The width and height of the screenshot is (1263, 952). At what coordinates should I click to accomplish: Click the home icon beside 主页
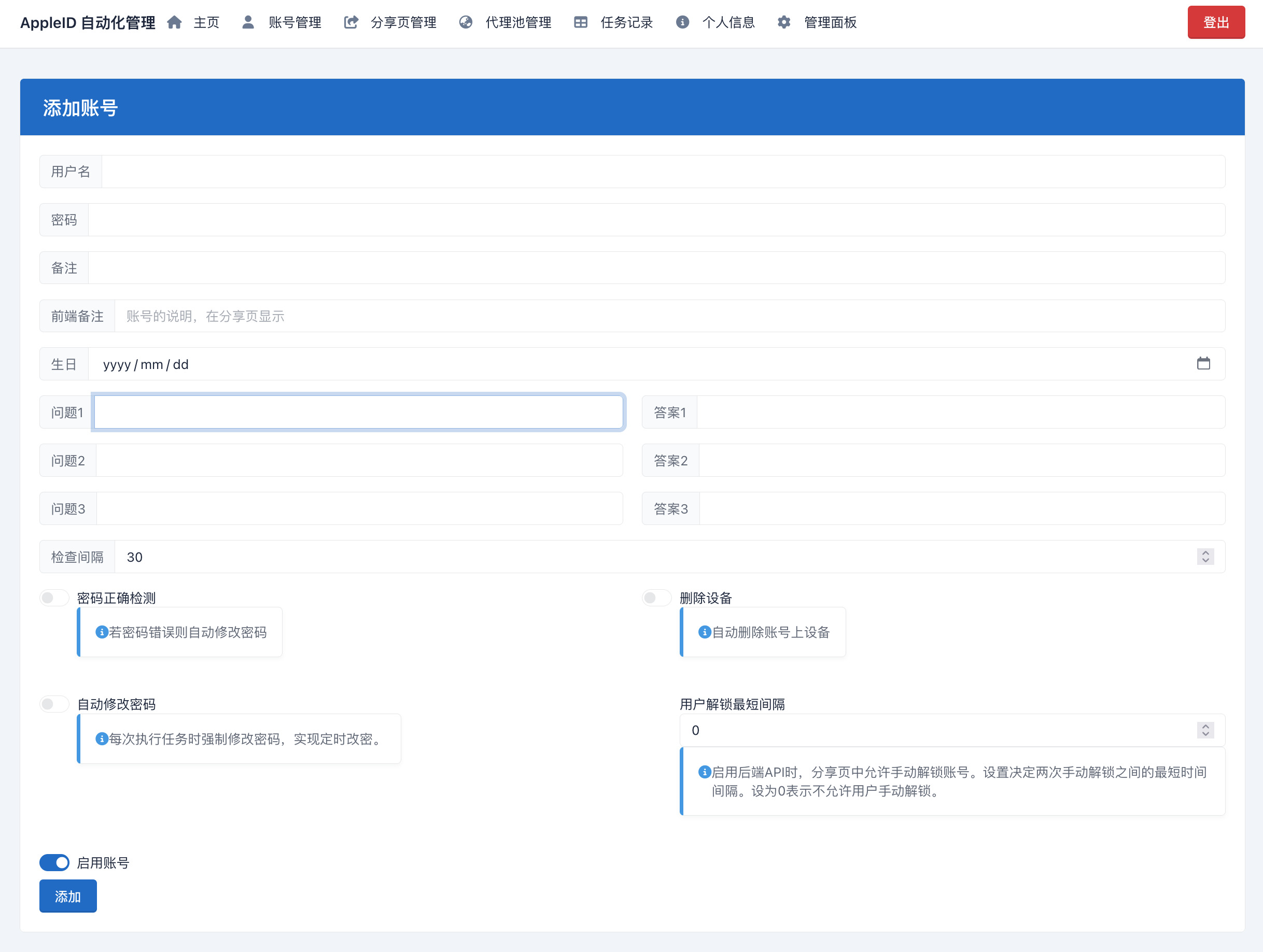pyautogui.click(x=174, y=22)
